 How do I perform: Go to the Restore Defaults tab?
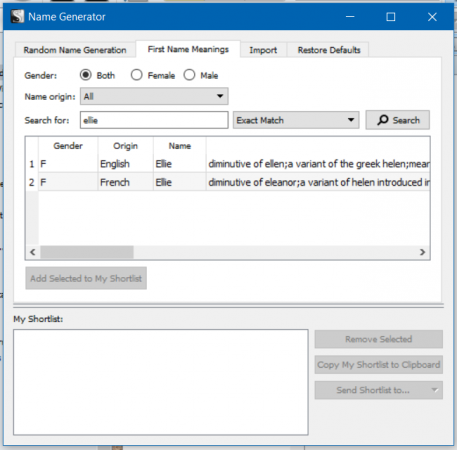tap(329, 50)
